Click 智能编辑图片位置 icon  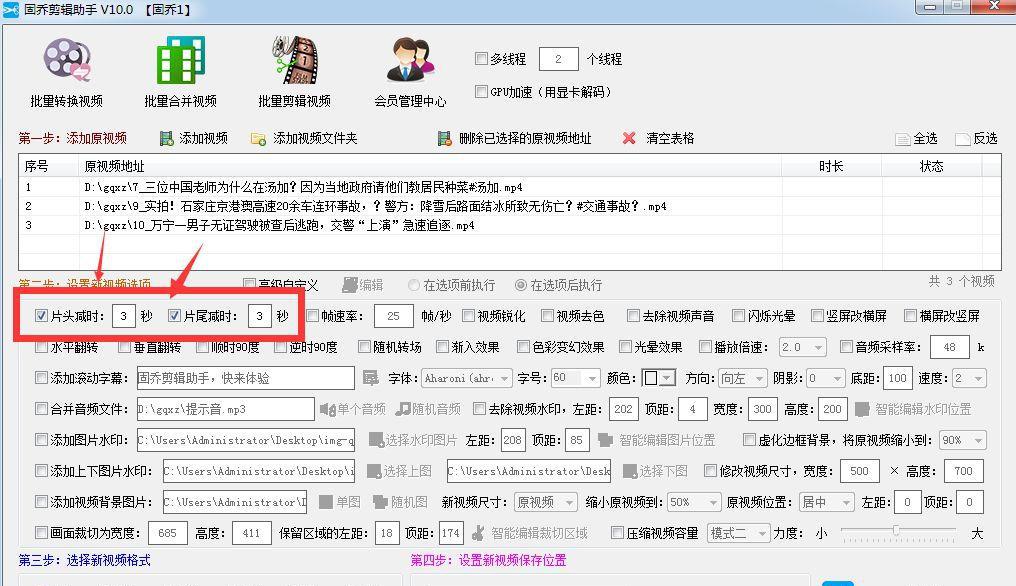[605, 440]
